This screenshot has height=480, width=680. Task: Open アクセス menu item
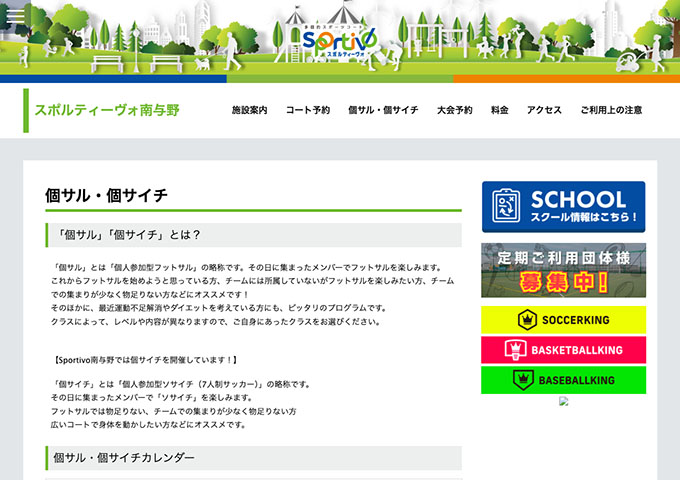point(544,110)
